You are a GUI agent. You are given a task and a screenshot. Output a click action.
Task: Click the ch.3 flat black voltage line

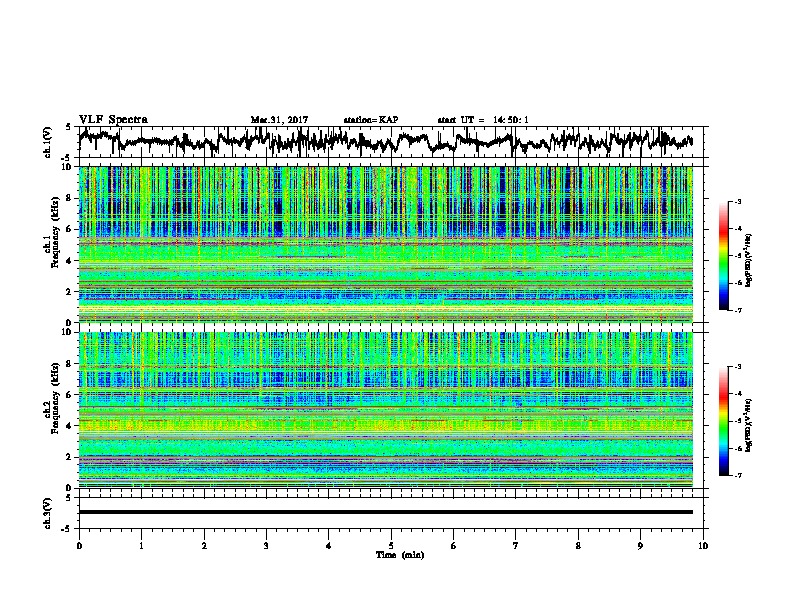point(386,512)
